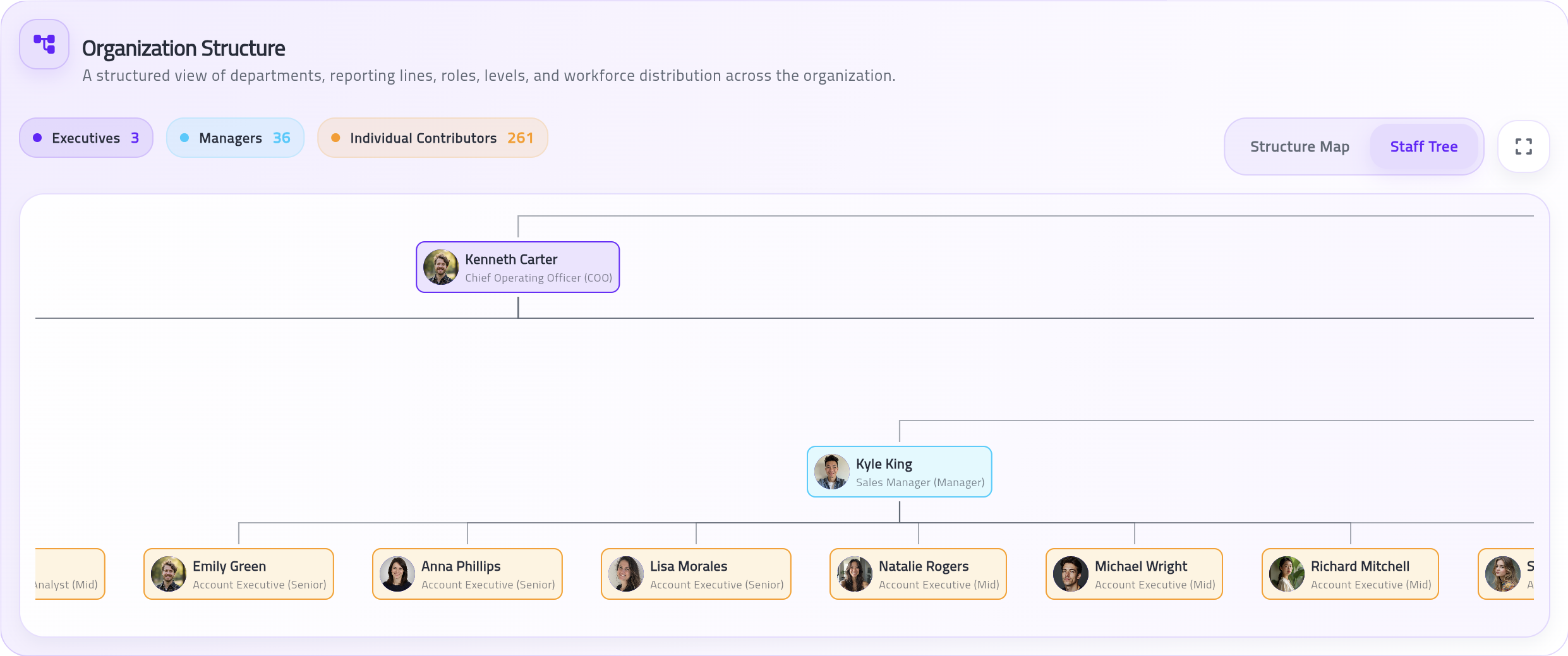Switch to the Structure Map view
This screenshot has width=1568, height=656.
click(x=1300, y=146)
